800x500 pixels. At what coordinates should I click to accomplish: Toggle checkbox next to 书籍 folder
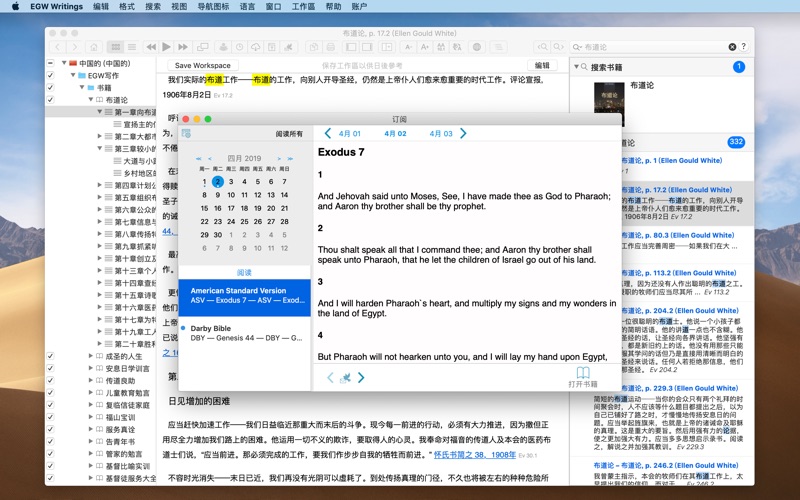[x=50, y=88]
